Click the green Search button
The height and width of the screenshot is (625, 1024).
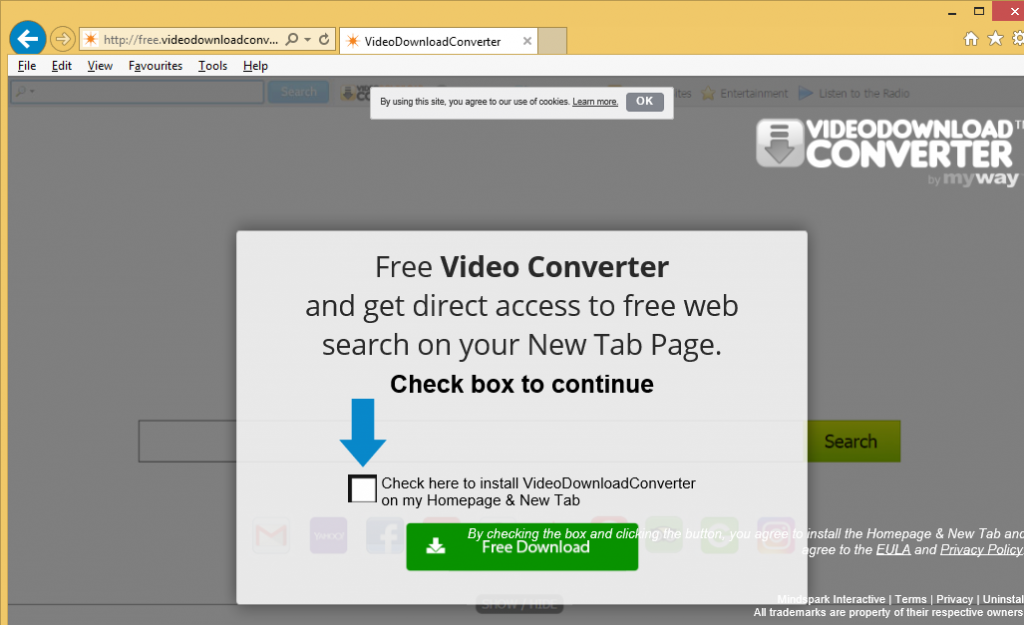click(850, 441)
